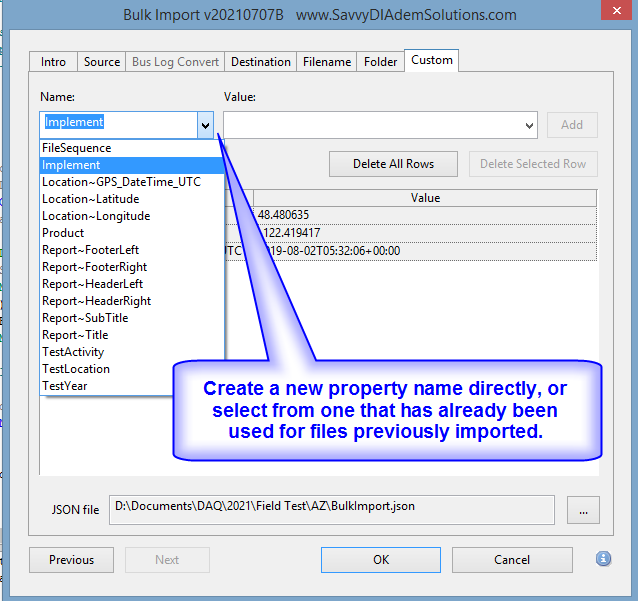Screen dimensions: 638x601
Task: Pick Report~HeaderLeft from the list
Action: coord(93,284)
